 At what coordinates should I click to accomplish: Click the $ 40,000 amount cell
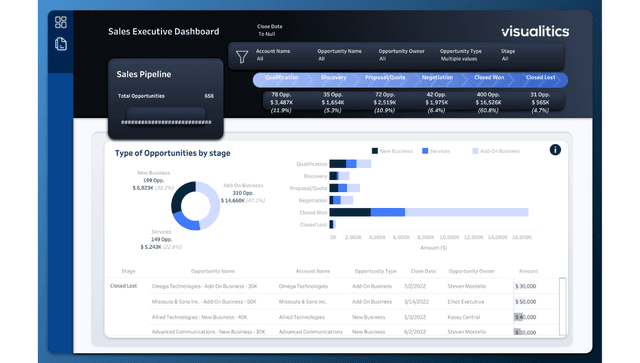coord(526,317)
